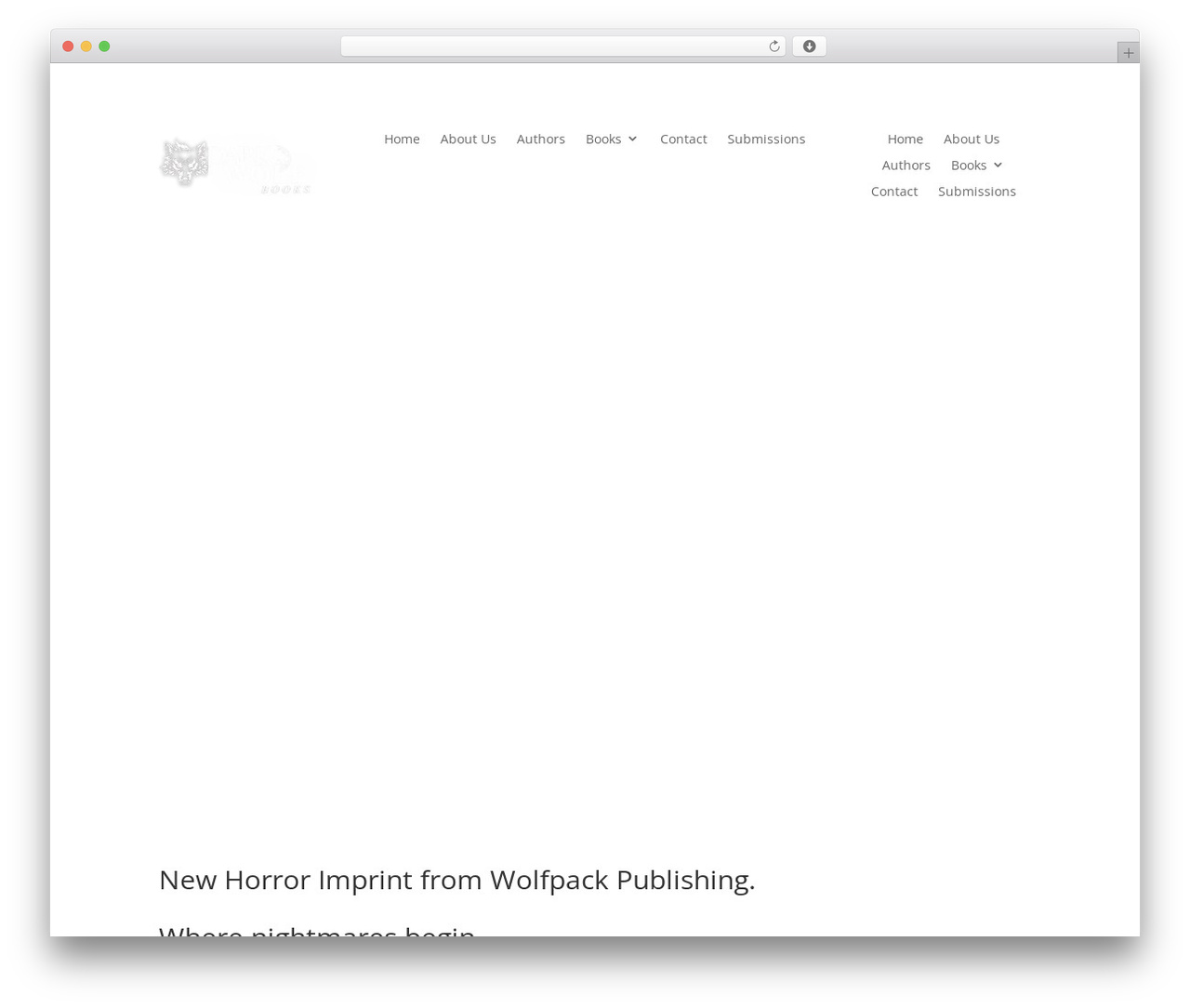Open Contact page in main navigation
Image resolution: width=1190 pixels, height=1008 pixels.
pos(683,139)
